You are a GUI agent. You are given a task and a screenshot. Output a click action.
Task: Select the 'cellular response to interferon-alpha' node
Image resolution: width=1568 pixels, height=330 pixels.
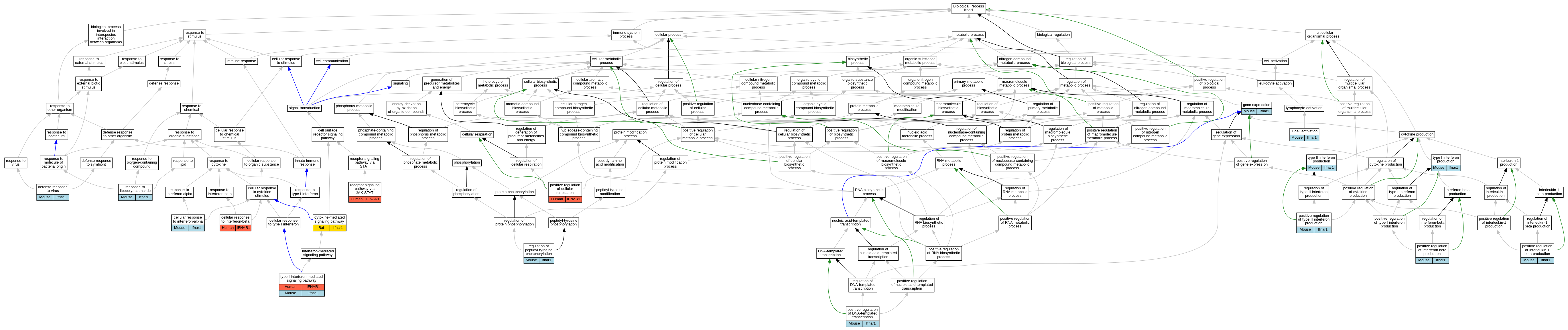point(188,223)
